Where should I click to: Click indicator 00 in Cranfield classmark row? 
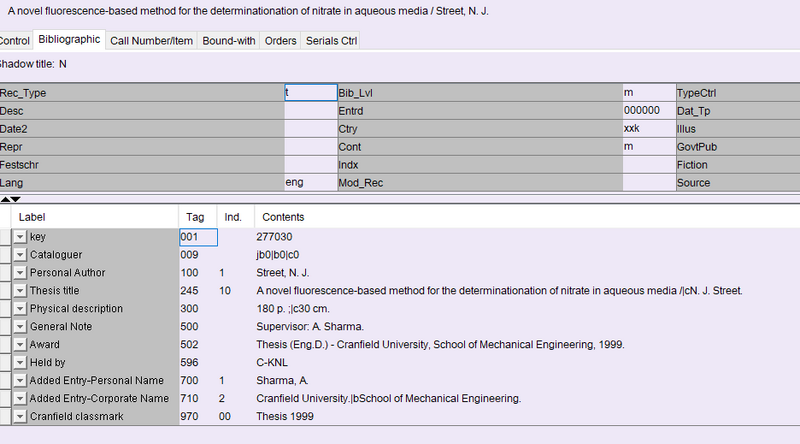click(x=225, y=416)
